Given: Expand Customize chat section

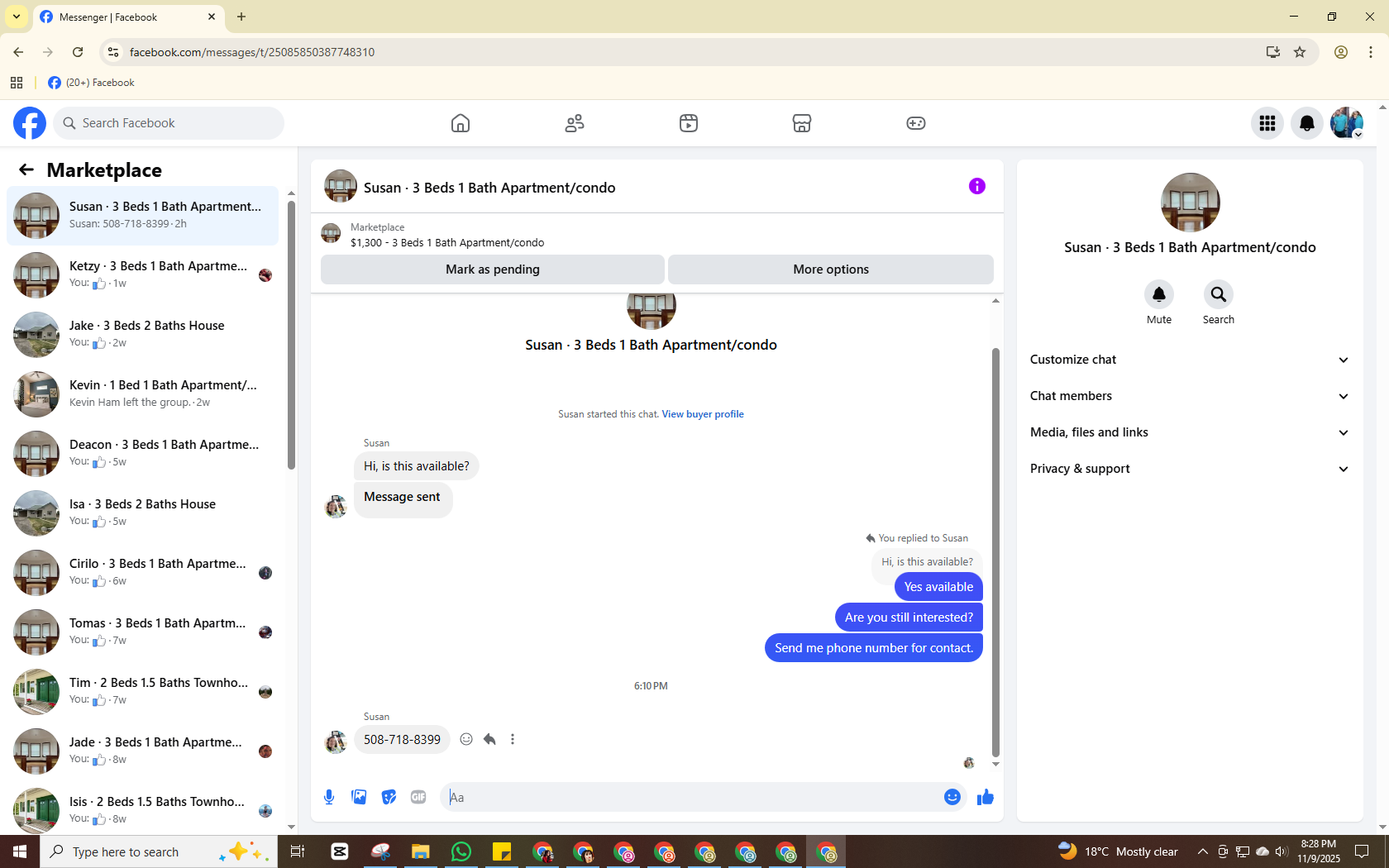Looking at the screenshot, I should click(x=1190, y=360).
